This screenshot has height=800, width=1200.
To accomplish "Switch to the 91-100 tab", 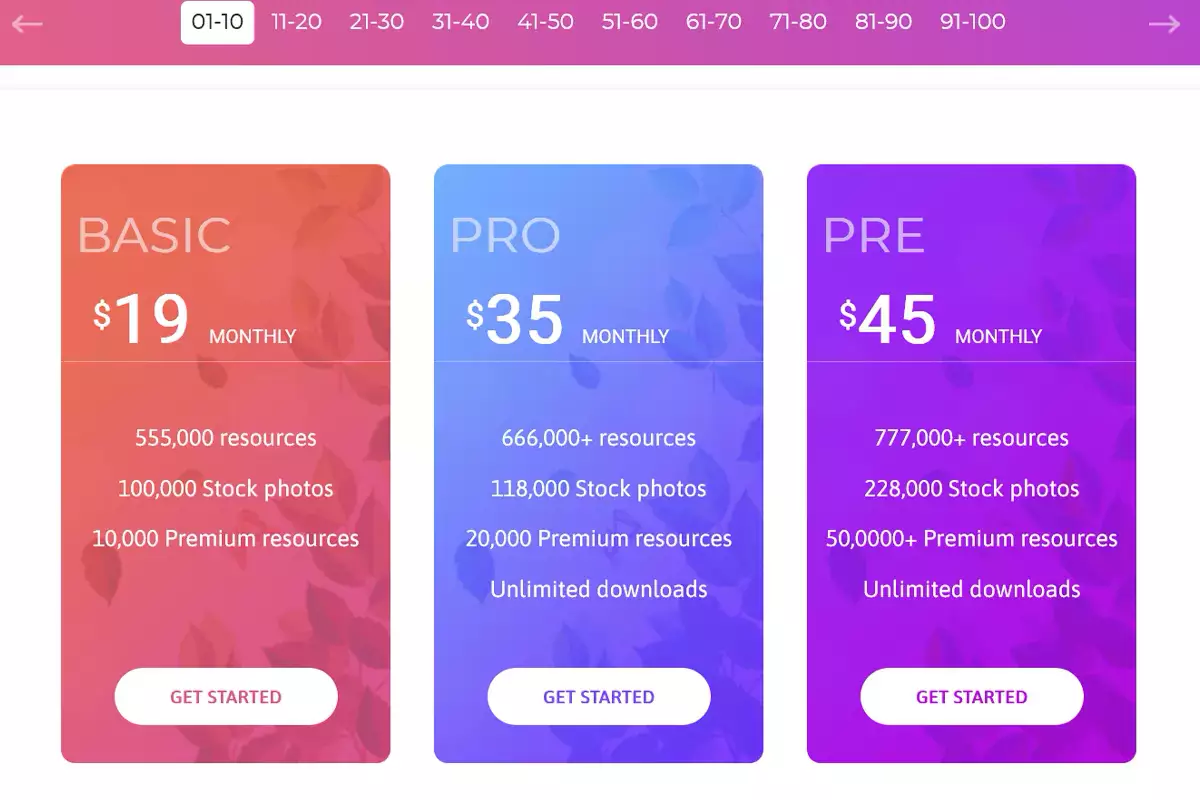I will tap(972, 22).
